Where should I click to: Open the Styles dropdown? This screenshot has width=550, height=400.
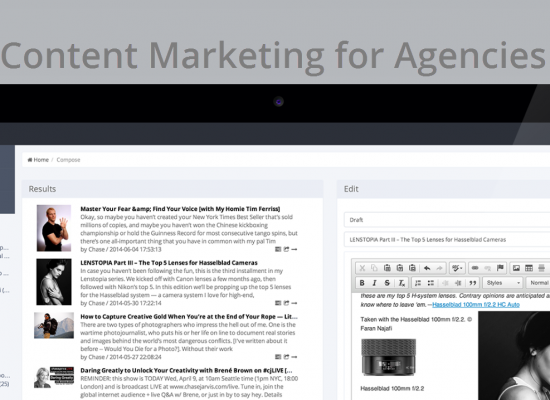(x=503, y=283)
